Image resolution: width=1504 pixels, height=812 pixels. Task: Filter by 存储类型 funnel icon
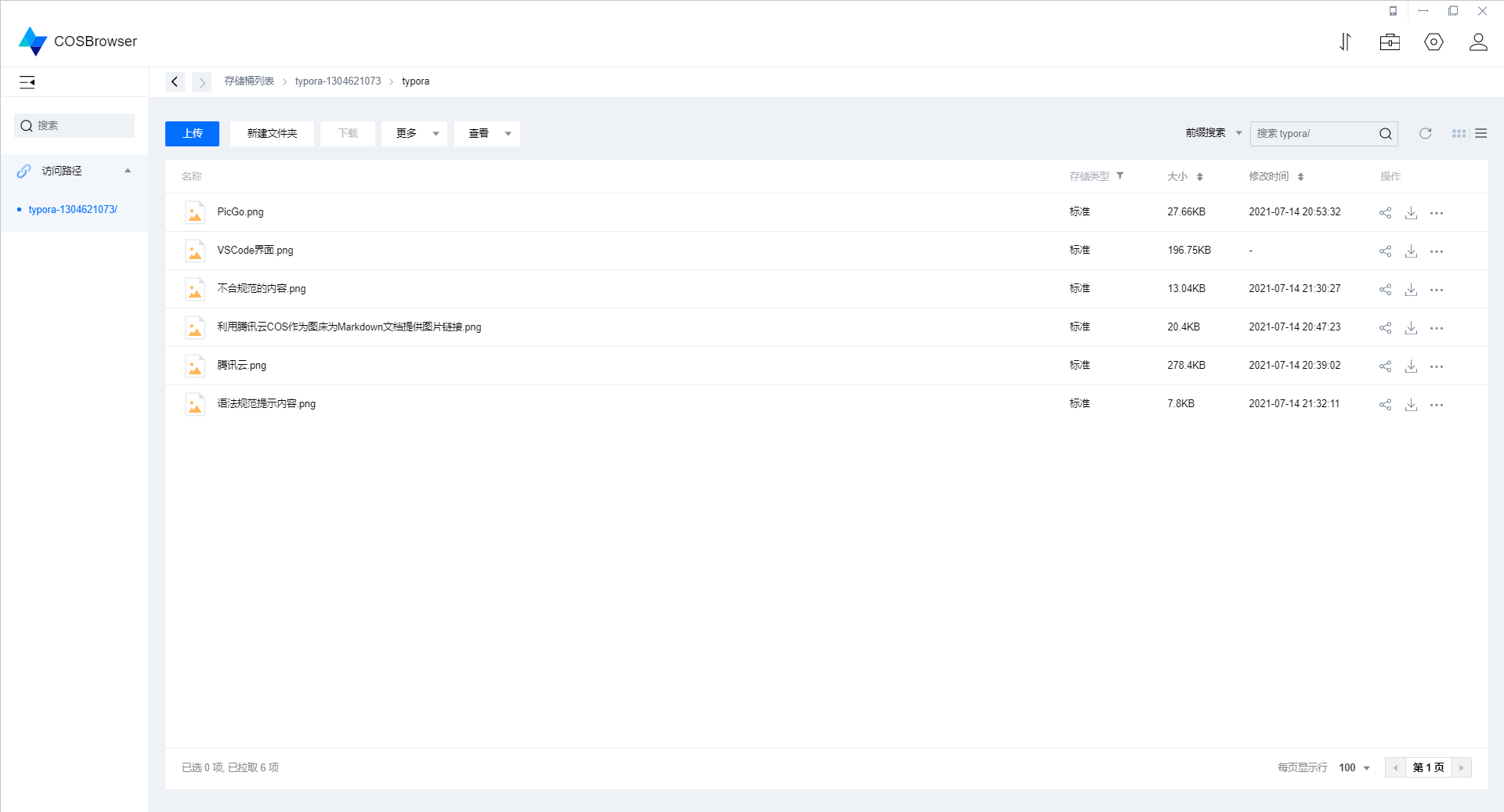pos(1120,175)
